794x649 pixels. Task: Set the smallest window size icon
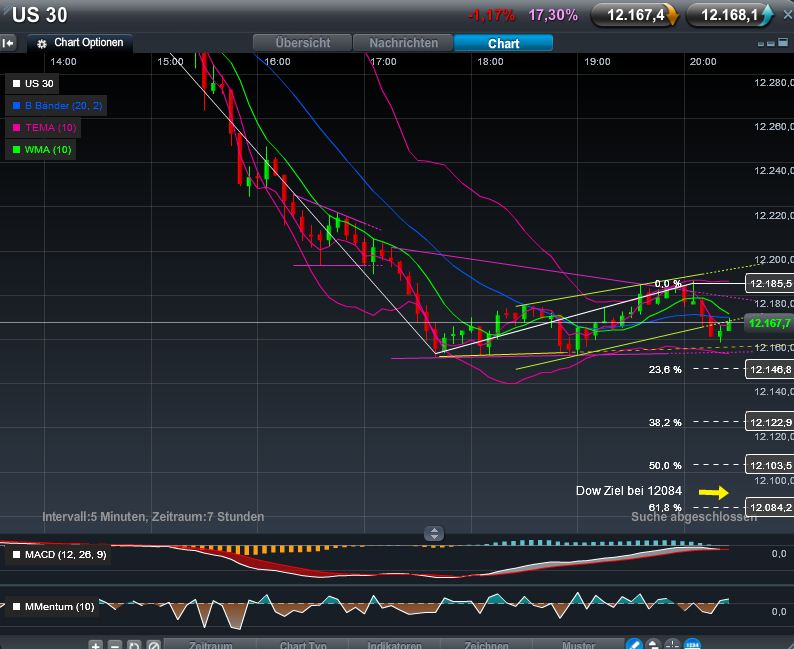coord(761,44)
